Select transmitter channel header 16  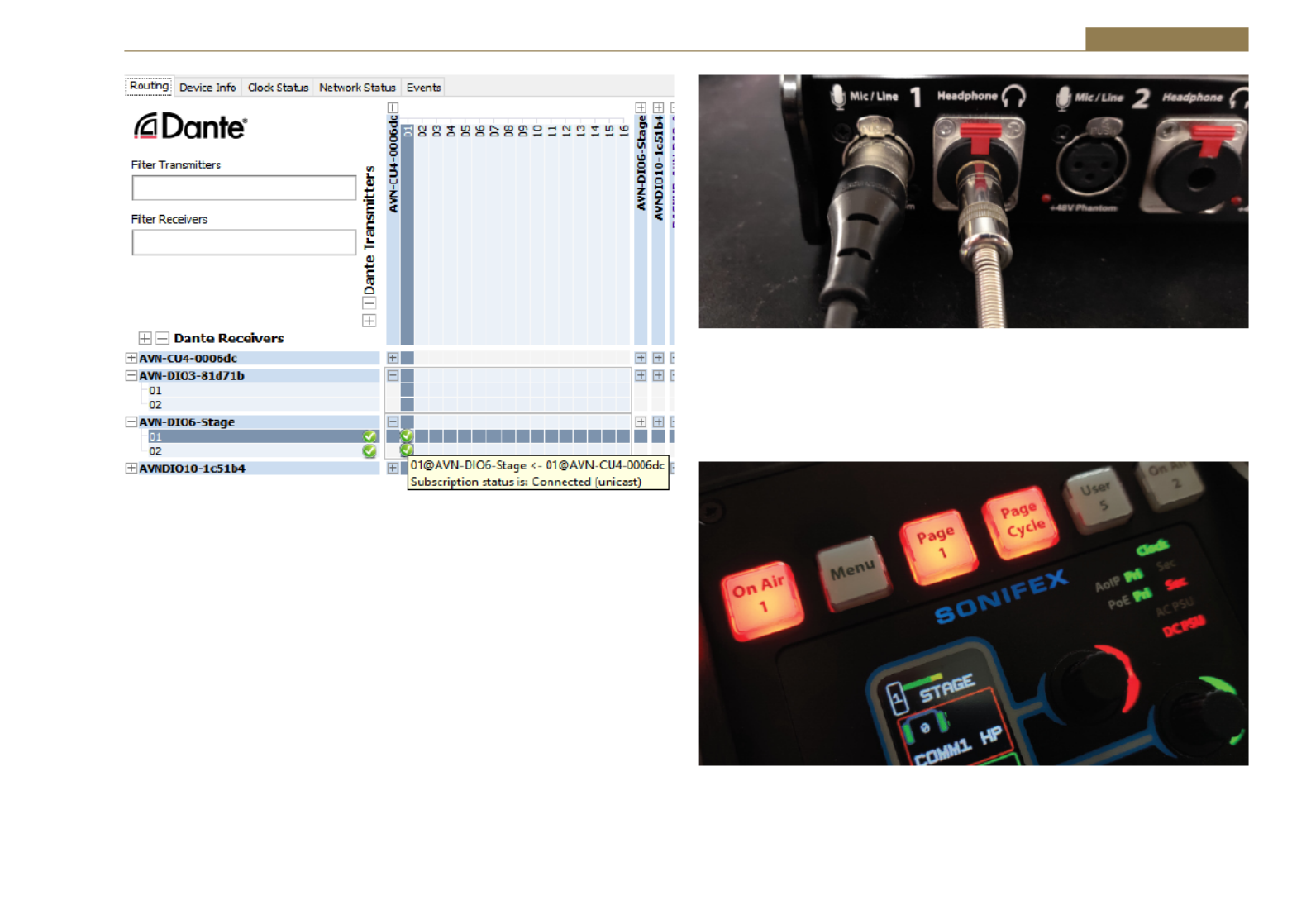[623, 131]
